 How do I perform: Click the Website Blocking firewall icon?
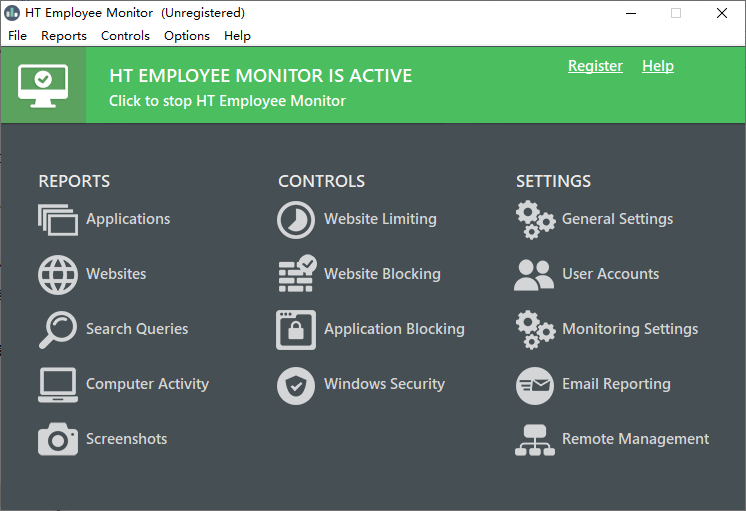296,274
